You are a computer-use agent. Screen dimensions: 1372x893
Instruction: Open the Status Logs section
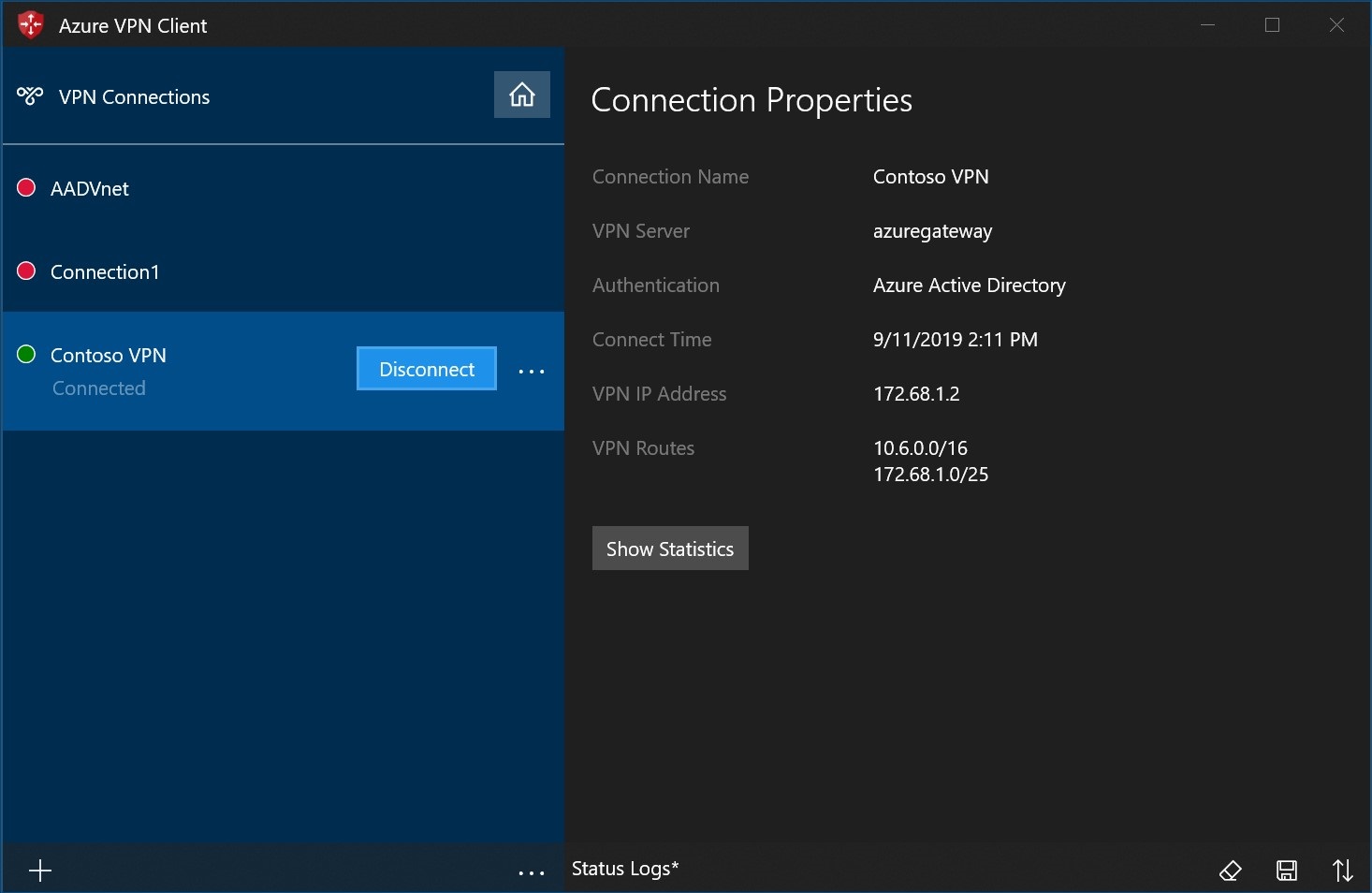click(x=624, y=869)
